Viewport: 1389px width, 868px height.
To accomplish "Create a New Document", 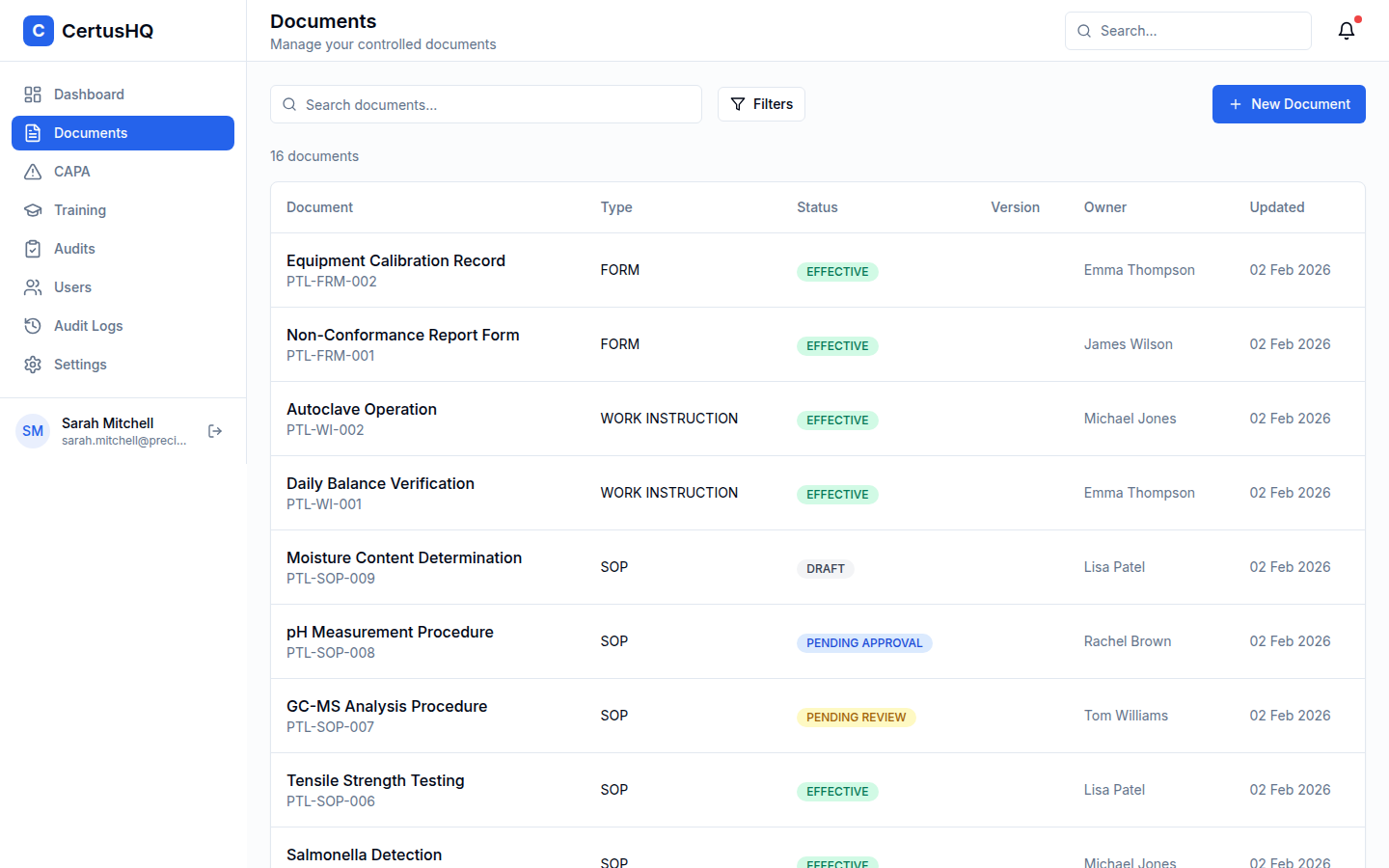I will [x=1289, y=104].
